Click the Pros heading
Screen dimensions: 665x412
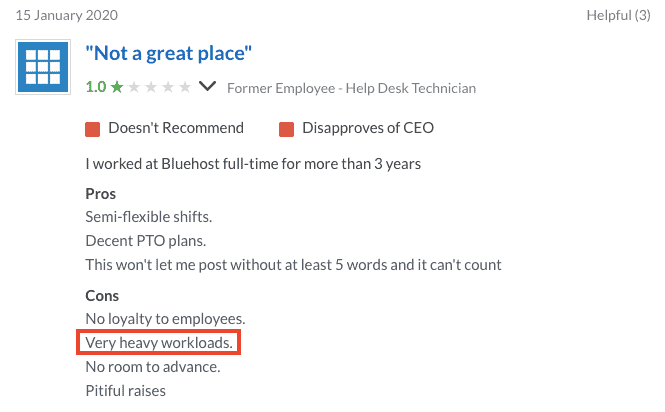[101, 194]
